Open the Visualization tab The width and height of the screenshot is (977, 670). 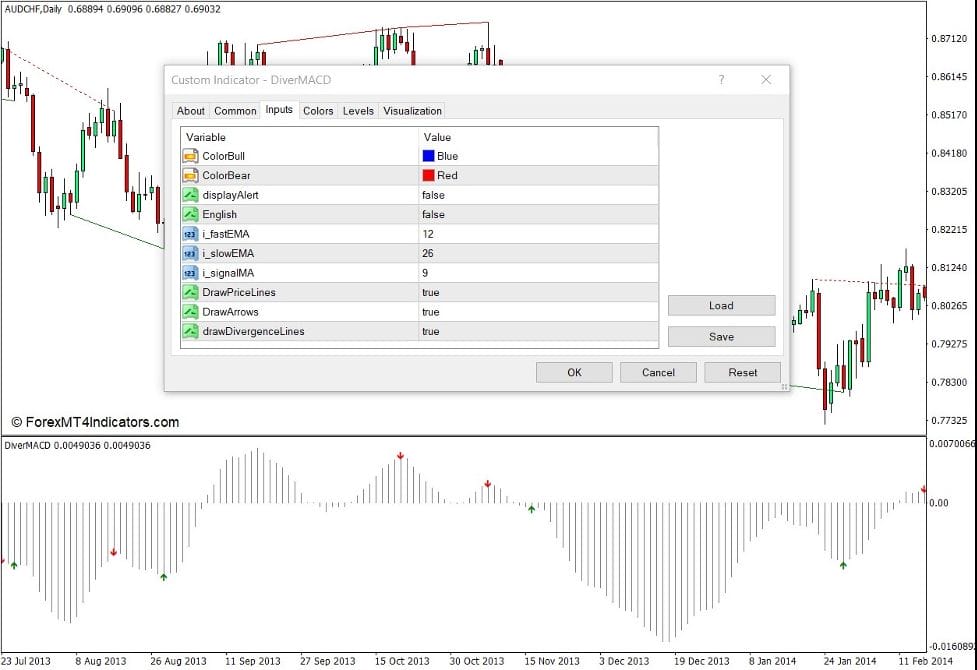click(412, 111)
